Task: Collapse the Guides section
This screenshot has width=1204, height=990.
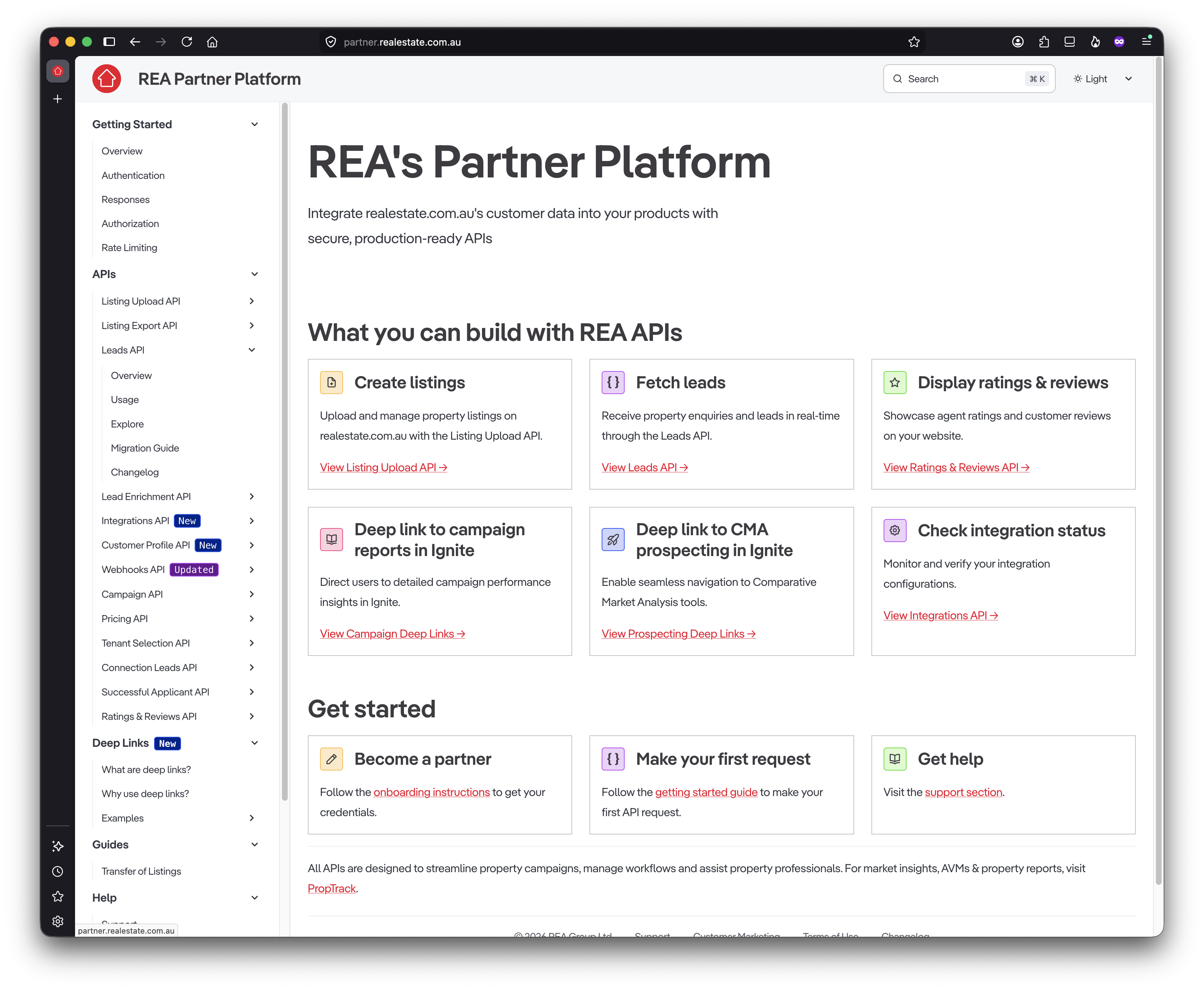Action: pos(255,845)
